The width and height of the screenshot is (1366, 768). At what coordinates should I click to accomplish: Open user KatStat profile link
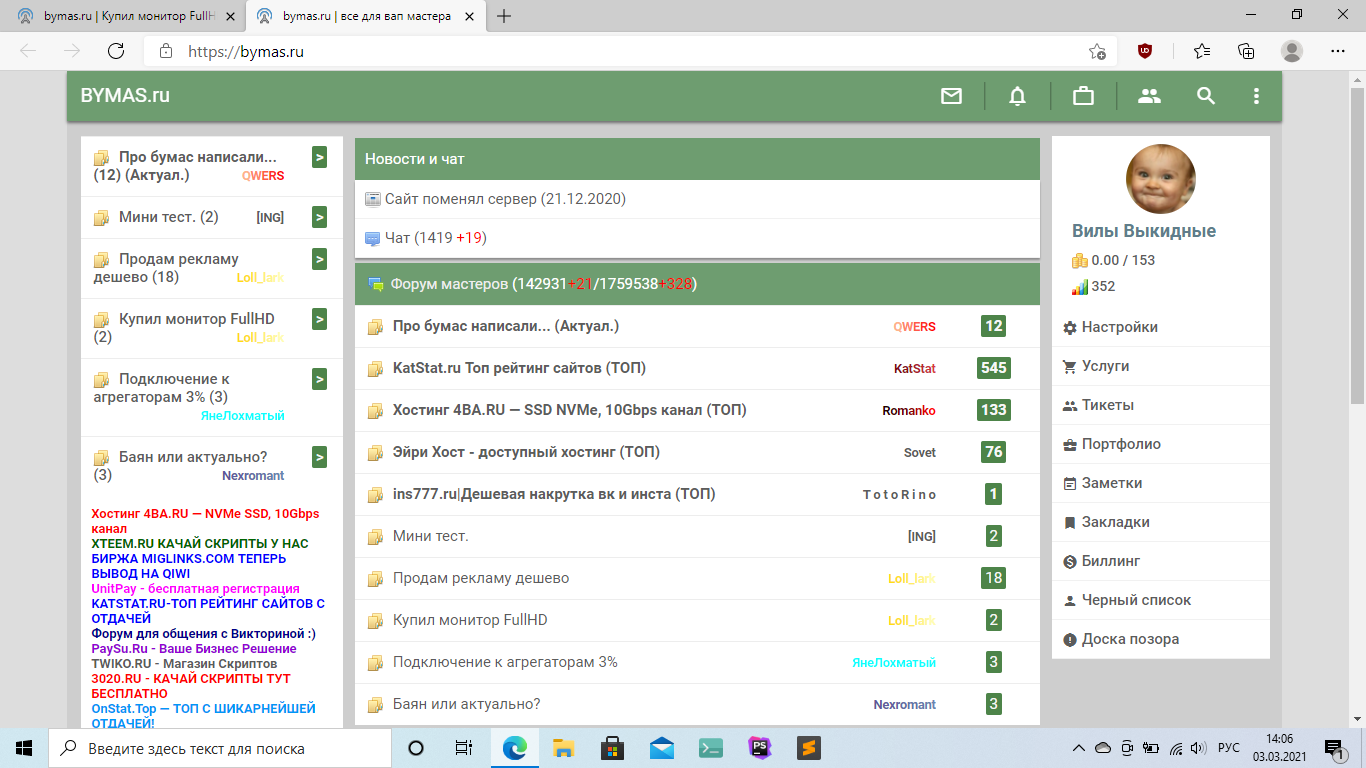915,369
